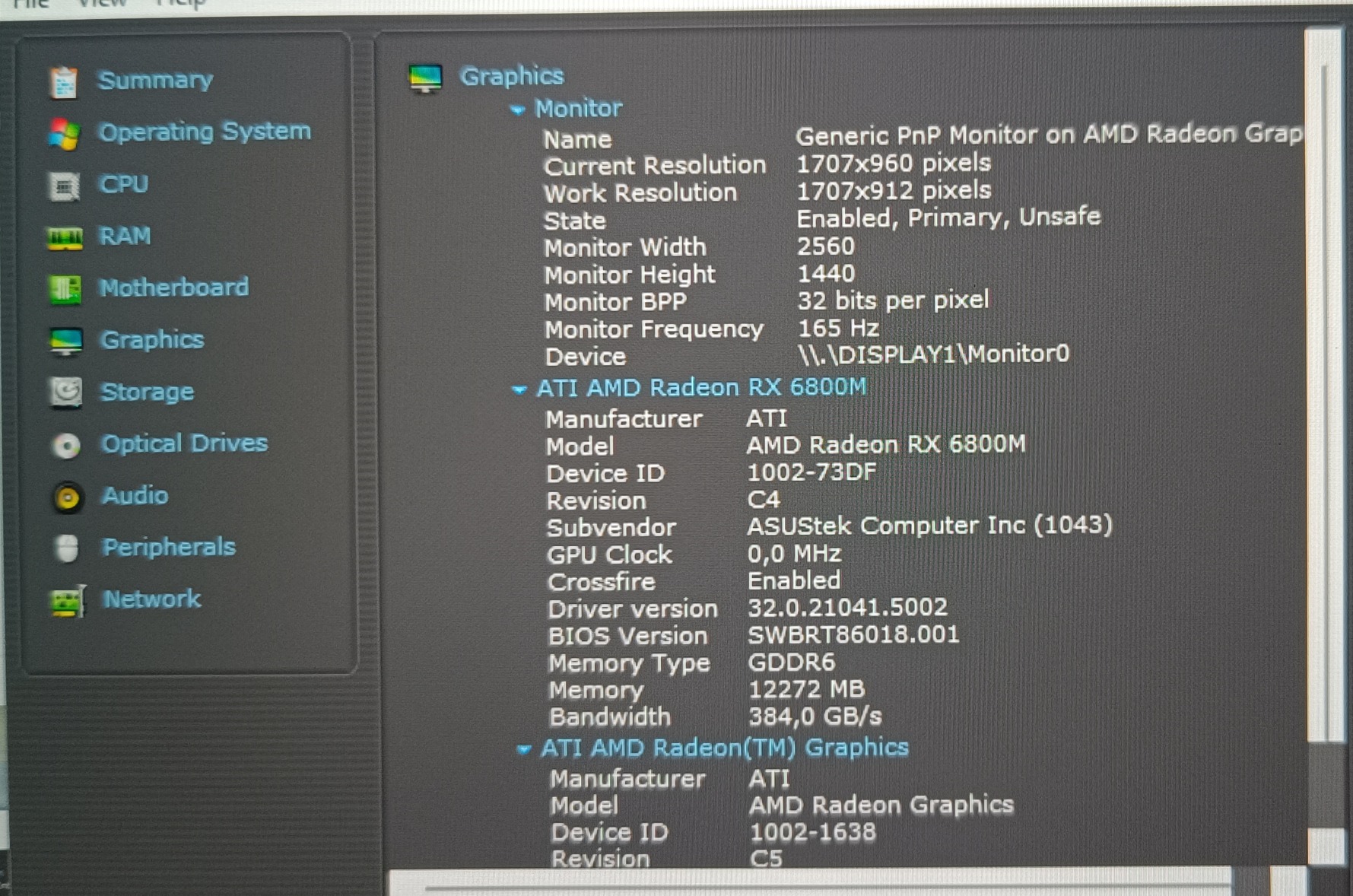Click the Graphics monitor icon in sidebar
Image resolution: width=1353 pixels, height=896 pixels.
66,342
